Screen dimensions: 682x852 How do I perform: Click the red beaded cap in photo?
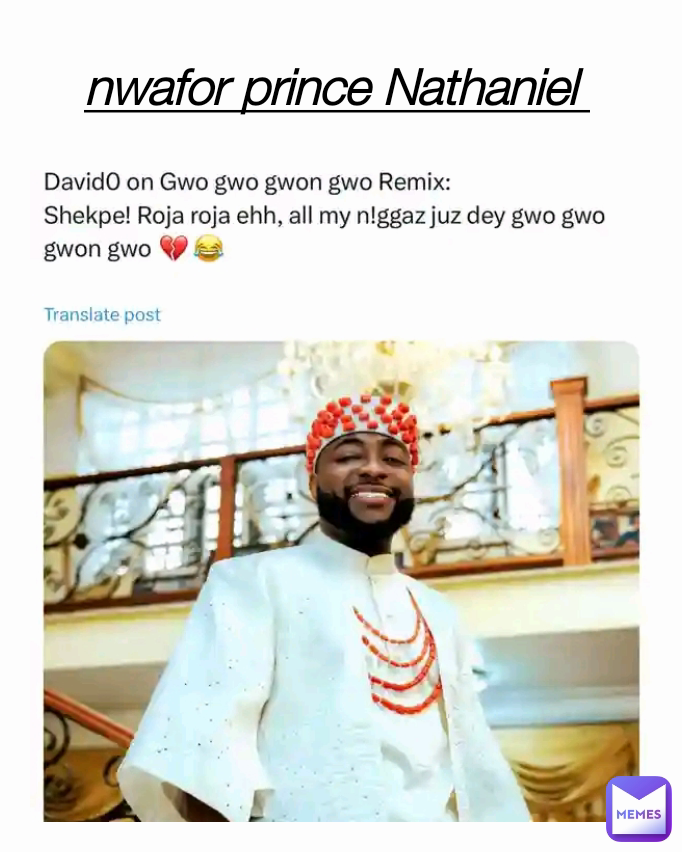pos(362,430)
